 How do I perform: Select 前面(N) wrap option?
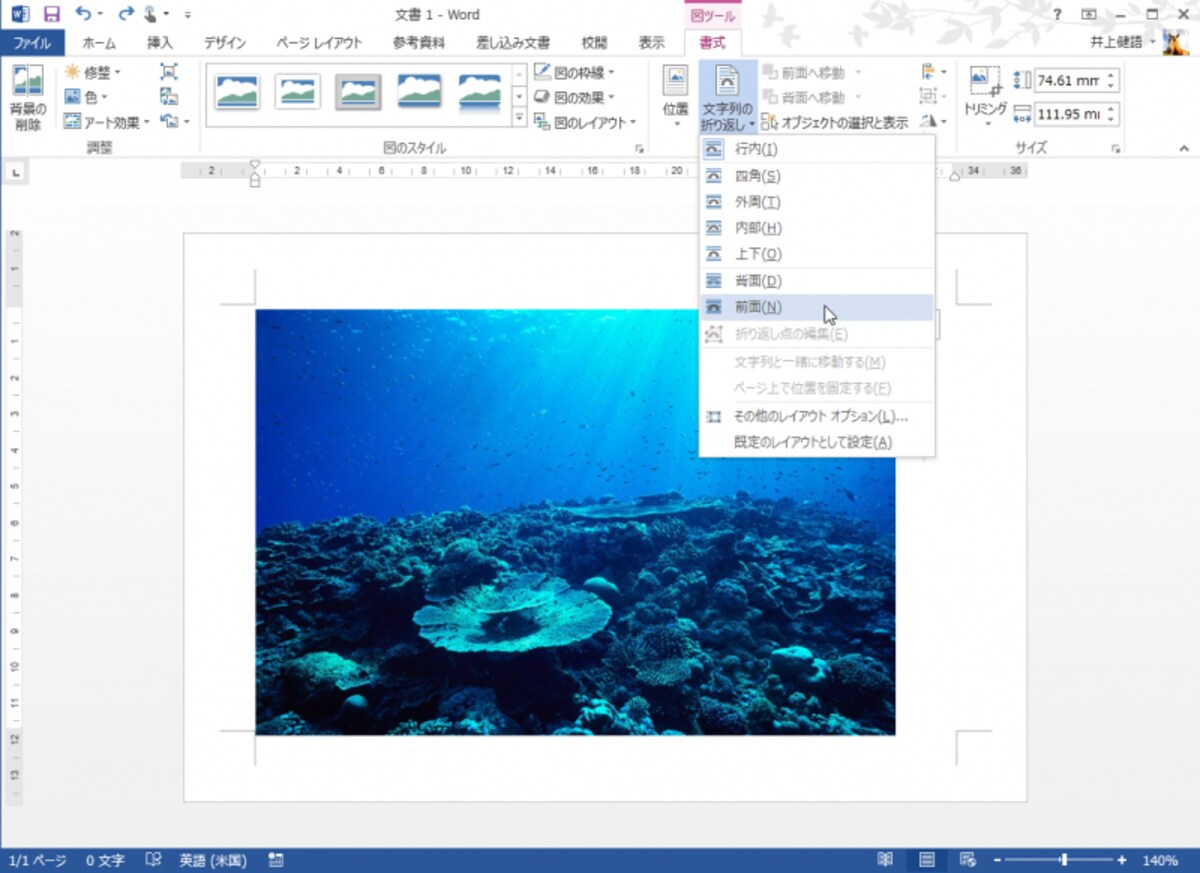coord(817,307)
